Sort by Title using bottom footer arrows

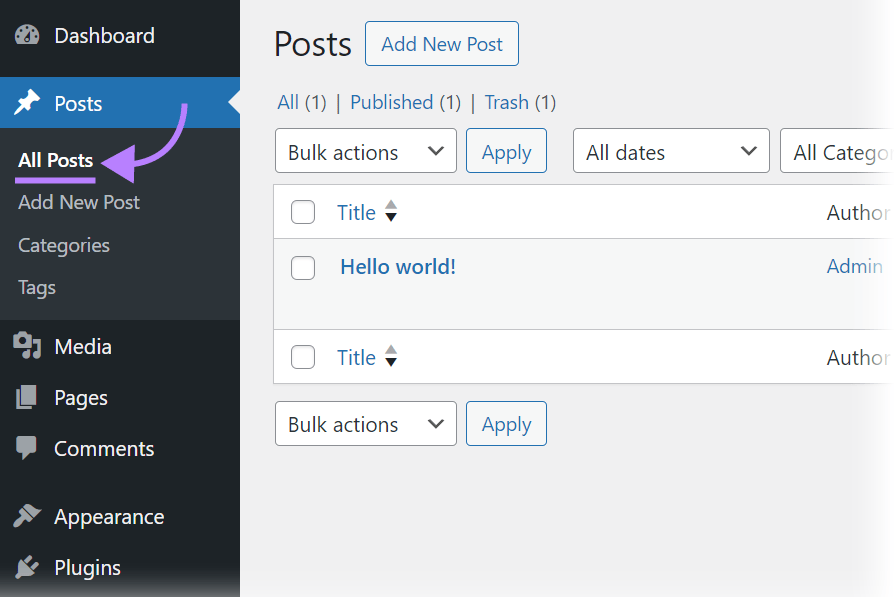[391, 356]
